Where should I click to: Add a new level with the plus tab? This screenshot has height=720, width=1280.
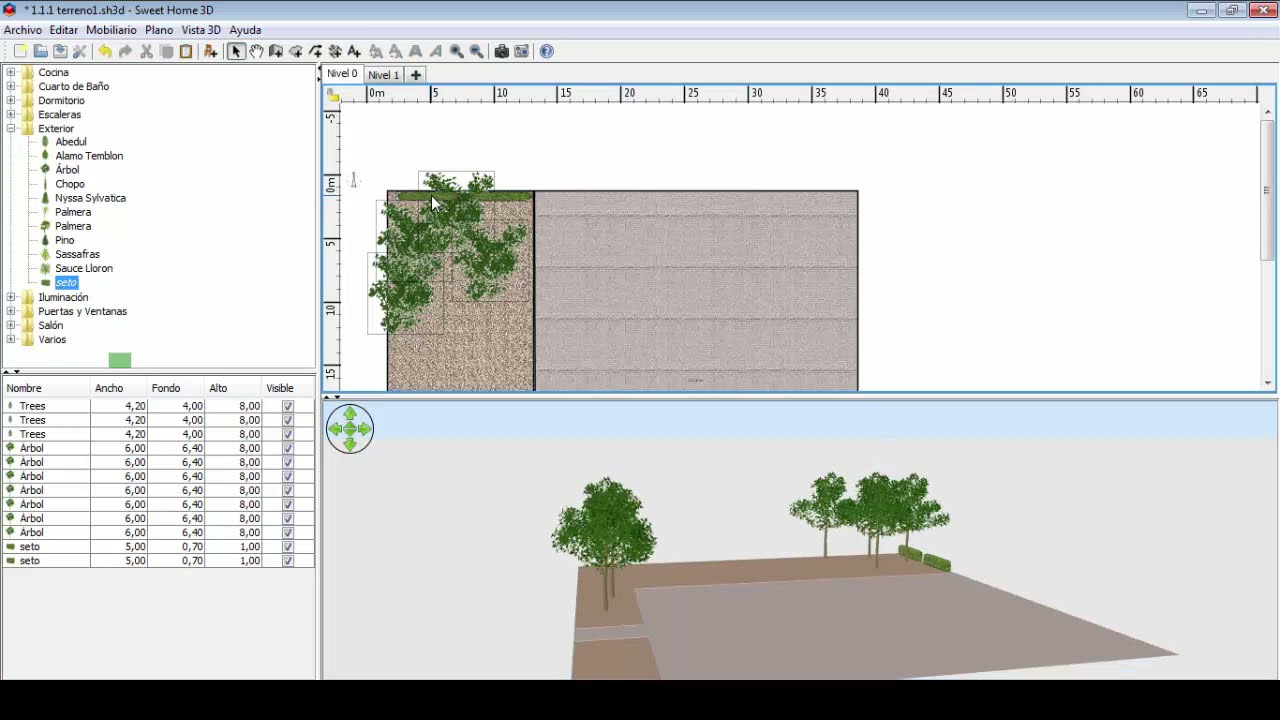point(416,75)
